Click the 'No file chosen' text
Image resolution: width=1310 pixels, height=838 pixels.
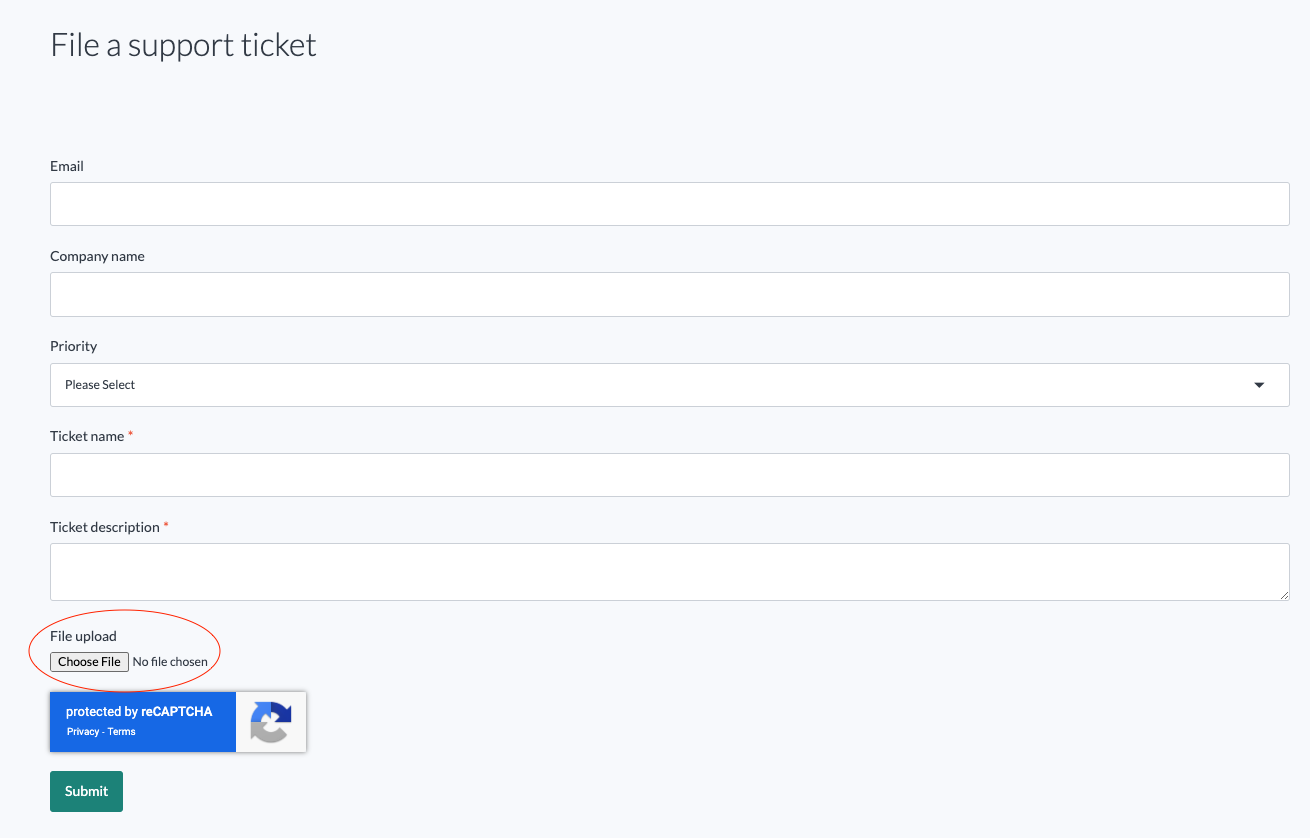(171, 661)
